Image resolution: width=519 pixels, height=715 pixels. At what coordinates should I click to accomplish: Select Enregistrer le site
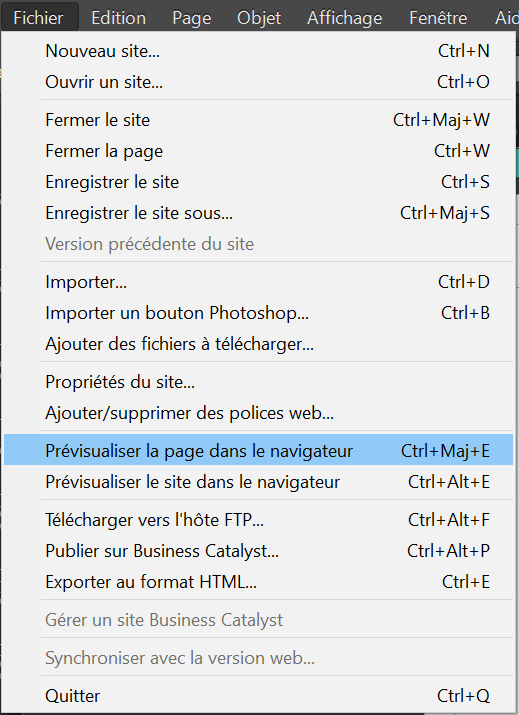pos(259,182)
